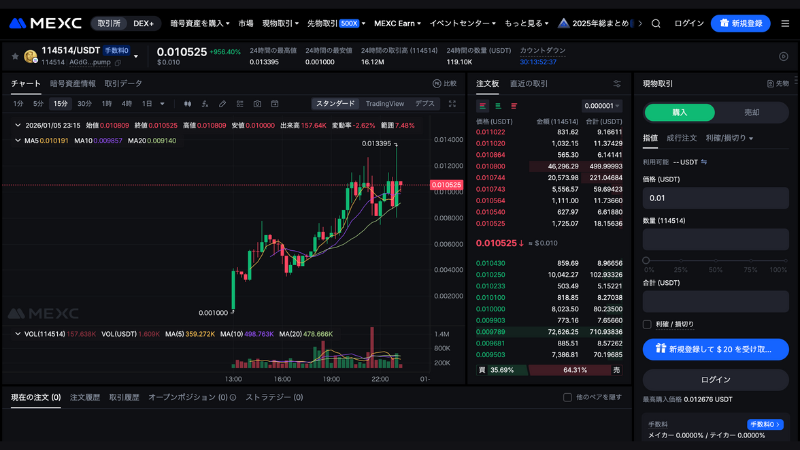Open the settings circle icon near countdown
The width and height of the screenshot is (800, 450).
tap(784, 57)
